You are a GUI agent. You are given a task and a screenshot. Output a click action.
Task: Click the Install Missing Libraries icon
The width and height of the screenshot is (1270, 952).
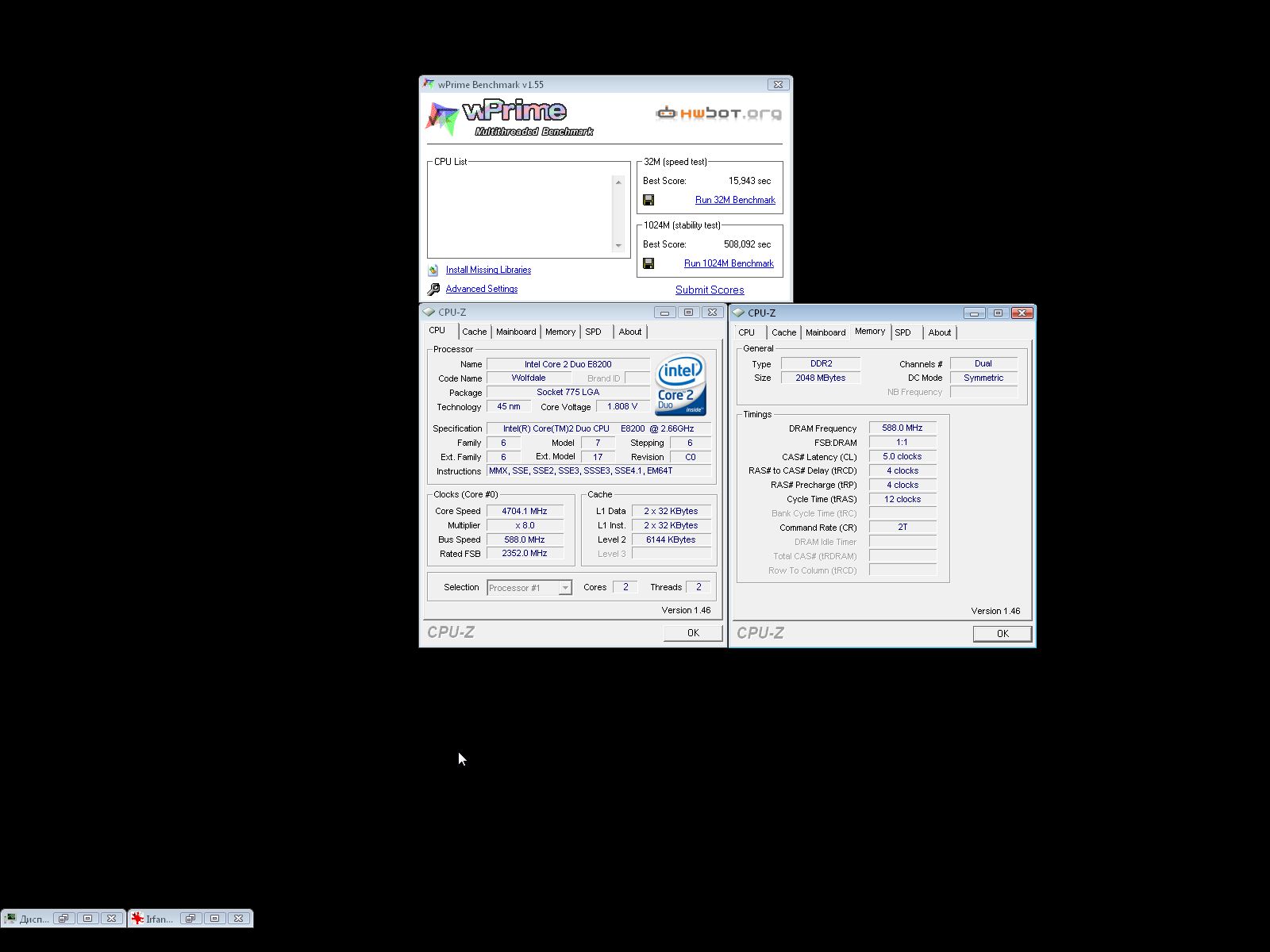[433, 271]
